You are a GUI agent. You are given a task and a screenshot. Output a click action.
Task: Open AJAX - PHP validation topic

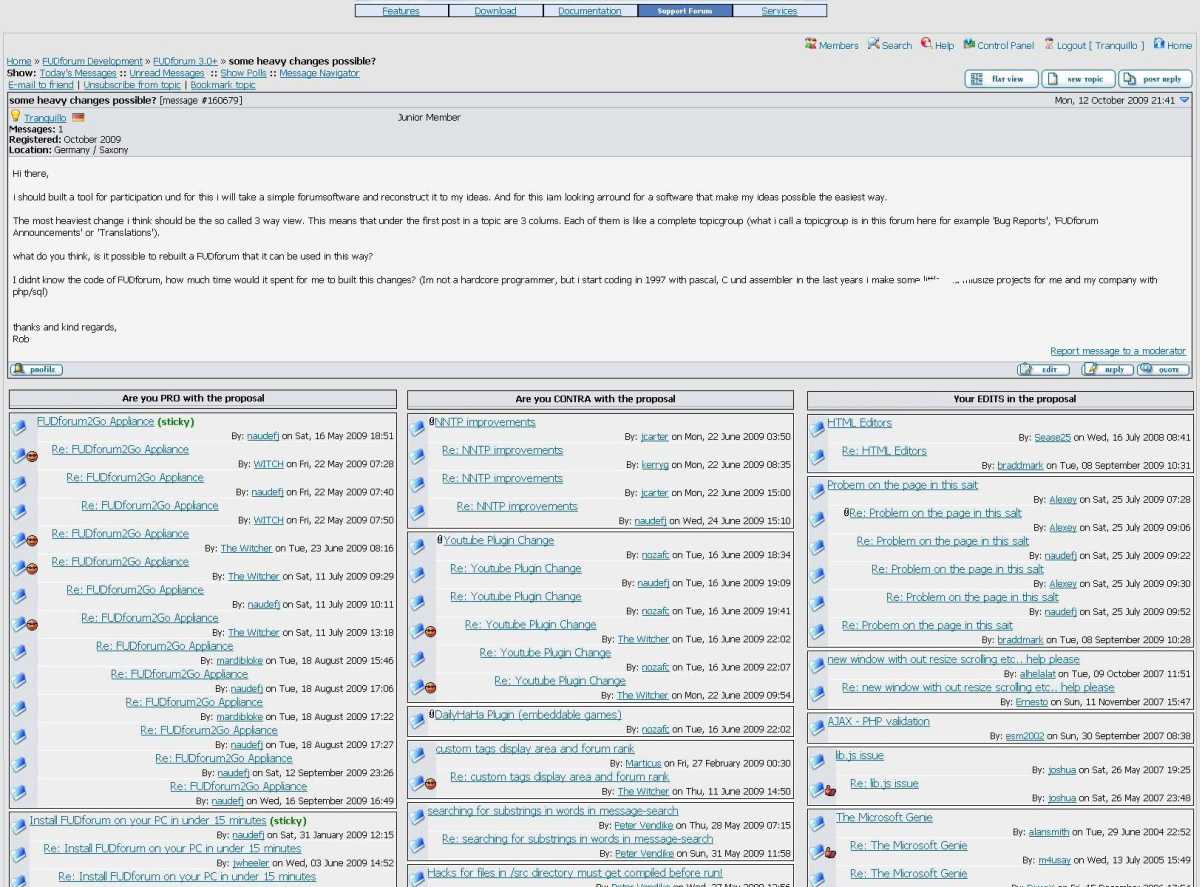[878, 721]
